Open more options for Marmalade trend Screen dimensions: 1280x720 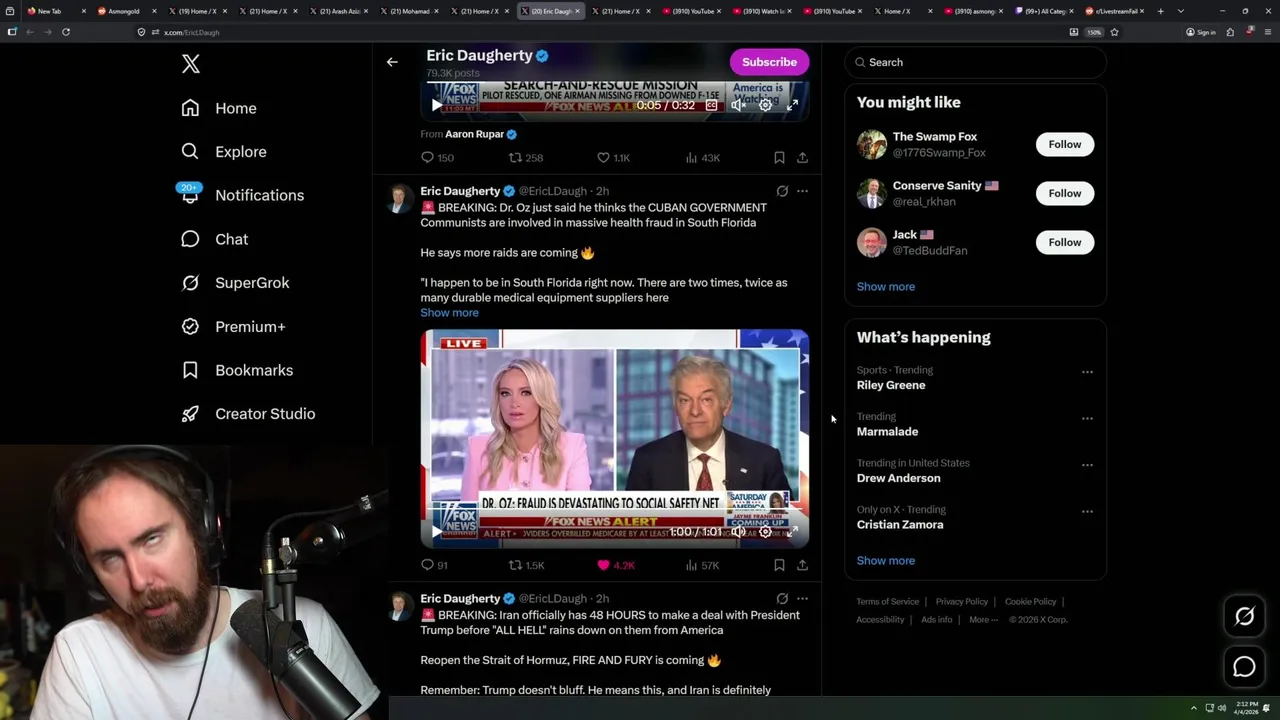pyautogui.click(x=1087, y=419)
